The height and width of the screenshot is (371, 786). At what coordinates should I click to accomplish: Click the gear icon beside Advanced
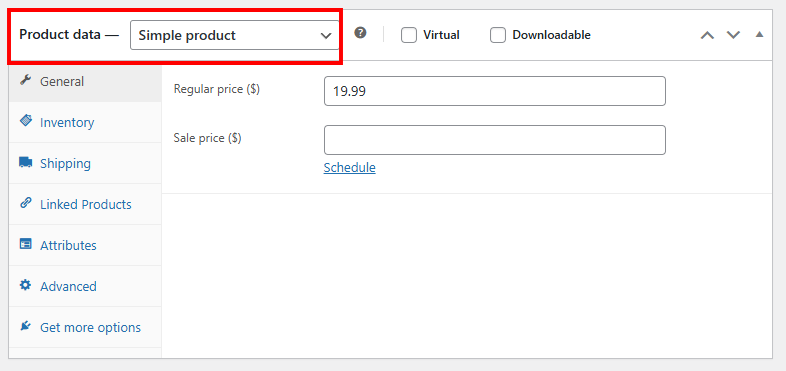tap(26, 285)
